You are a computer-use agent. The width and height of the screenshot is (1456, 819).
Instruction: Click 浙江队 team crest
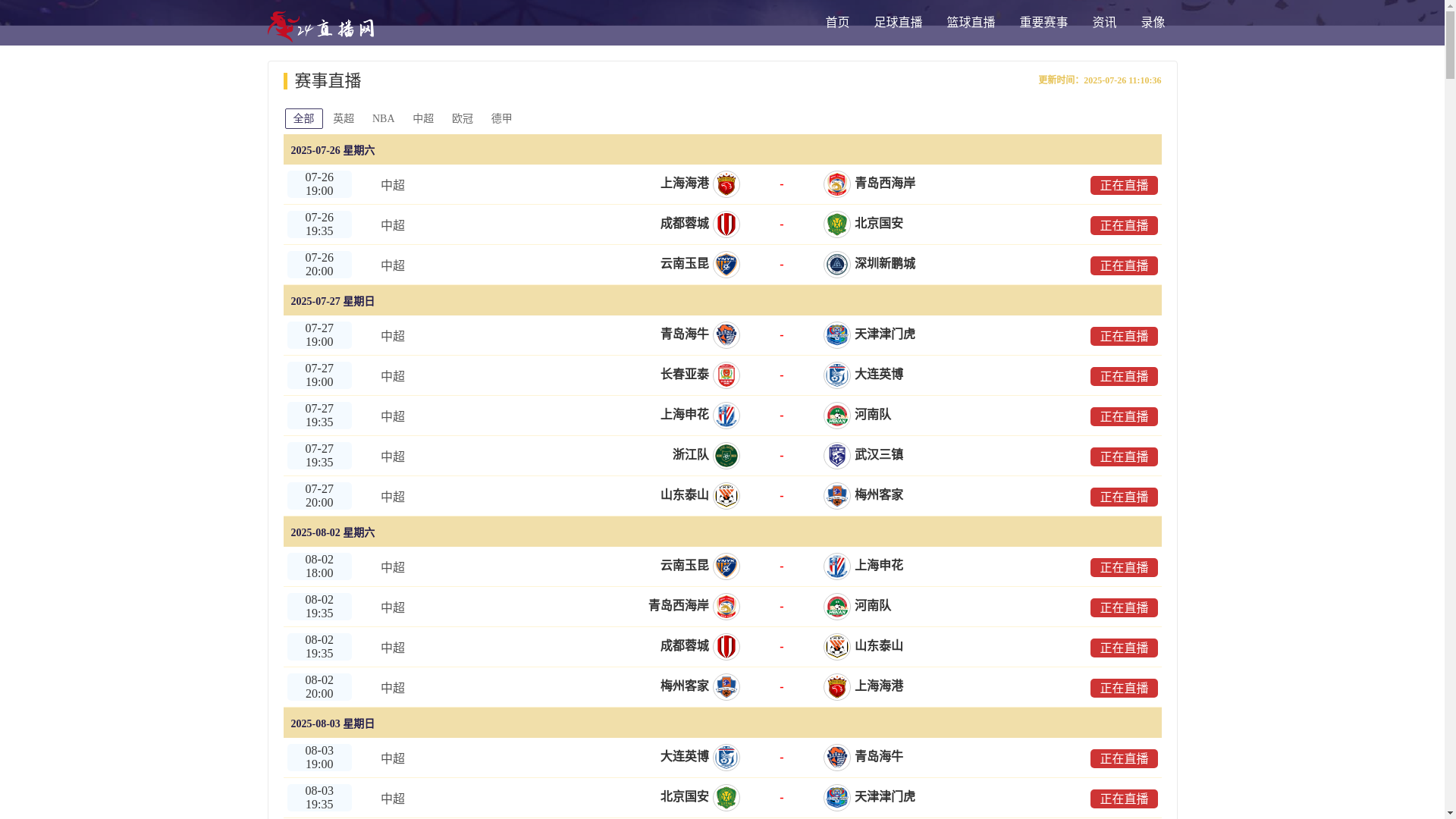726,456
